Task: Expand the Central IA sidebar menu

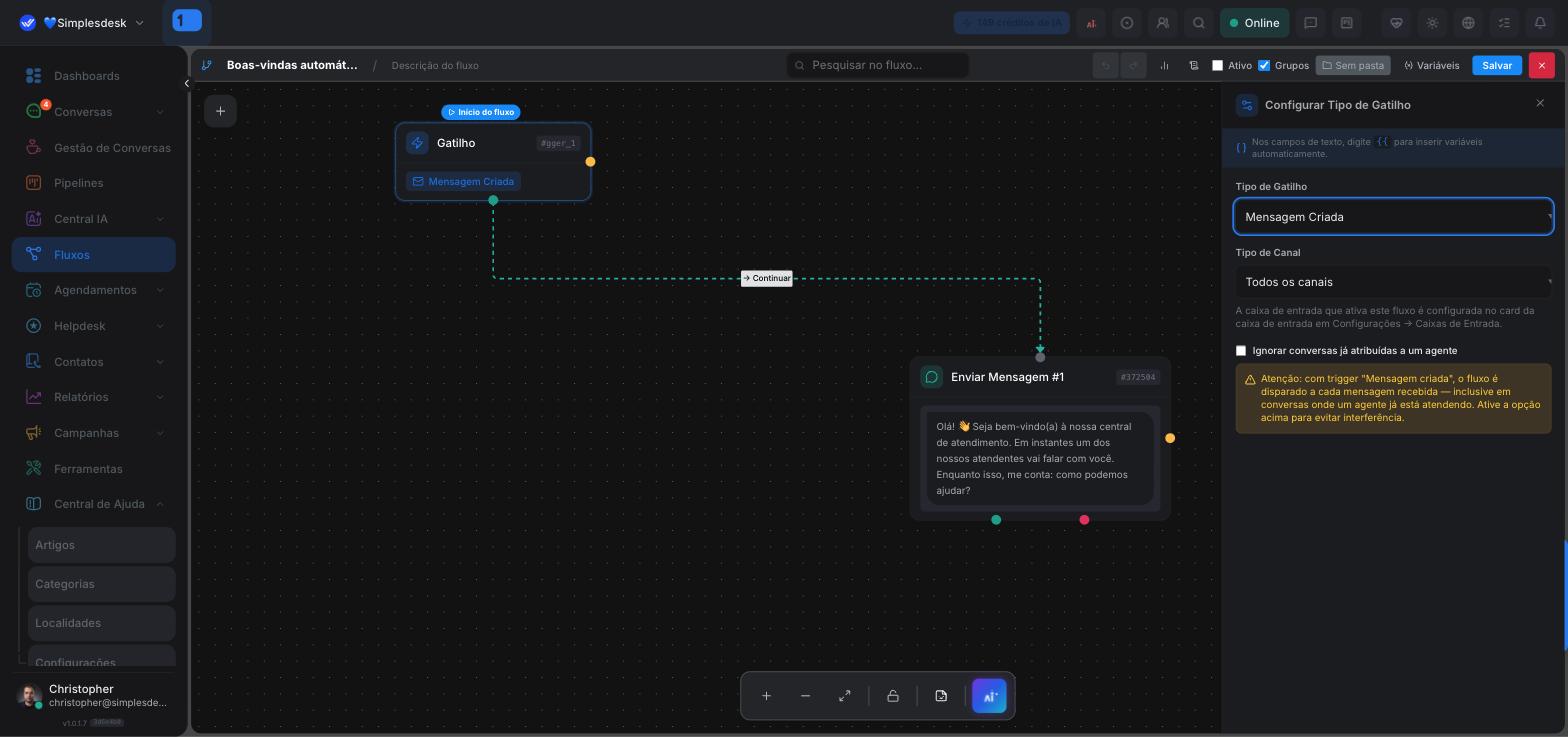Action: point(160,219)
